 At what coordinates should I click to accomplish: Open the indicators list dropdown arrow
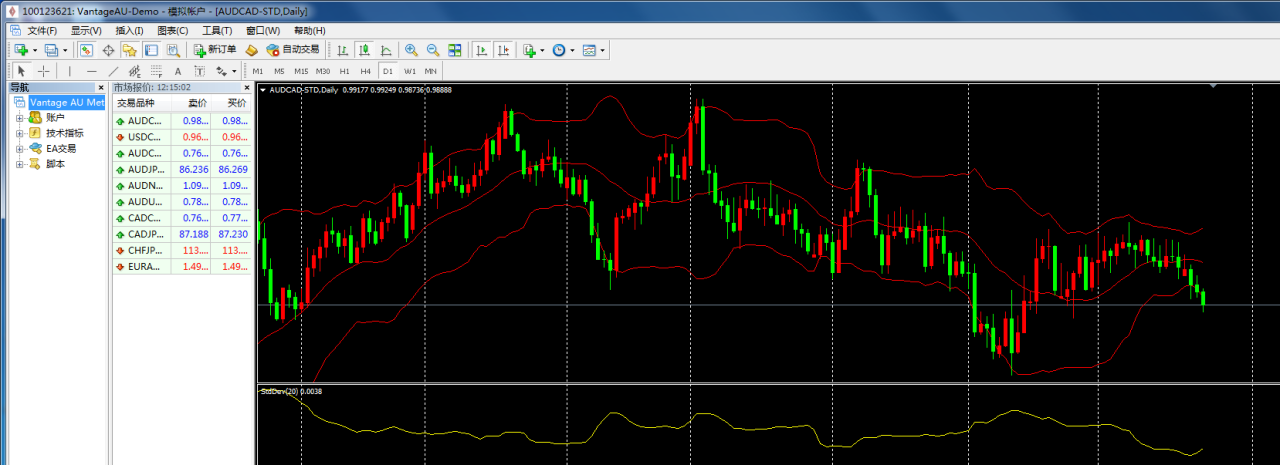tap(542, 50)
